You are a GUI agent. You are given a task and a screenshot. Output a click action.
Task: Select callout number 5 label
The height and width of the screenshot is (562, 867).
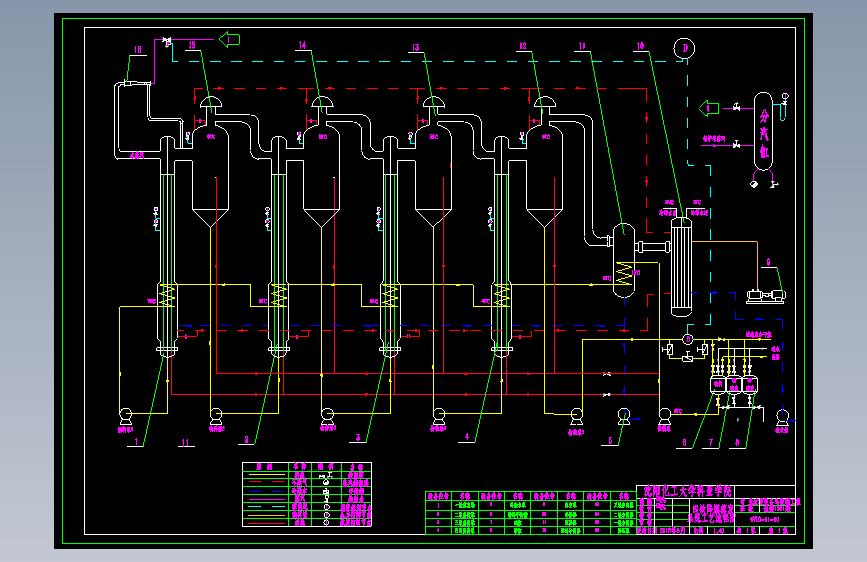point(610,441)
